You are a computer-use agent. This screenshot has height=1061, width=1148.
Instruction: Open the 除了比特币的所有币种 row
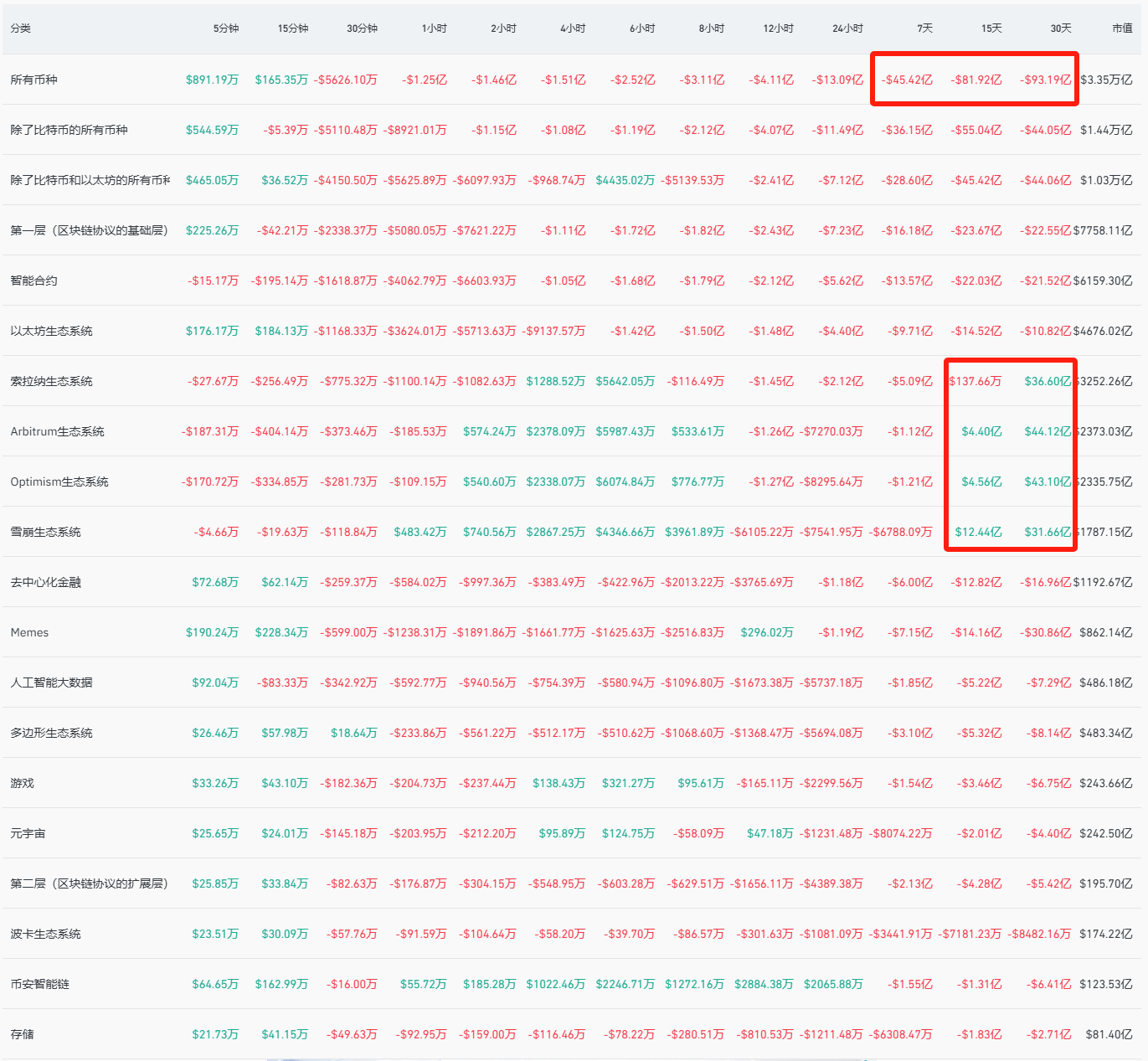[x=69, y=130]
